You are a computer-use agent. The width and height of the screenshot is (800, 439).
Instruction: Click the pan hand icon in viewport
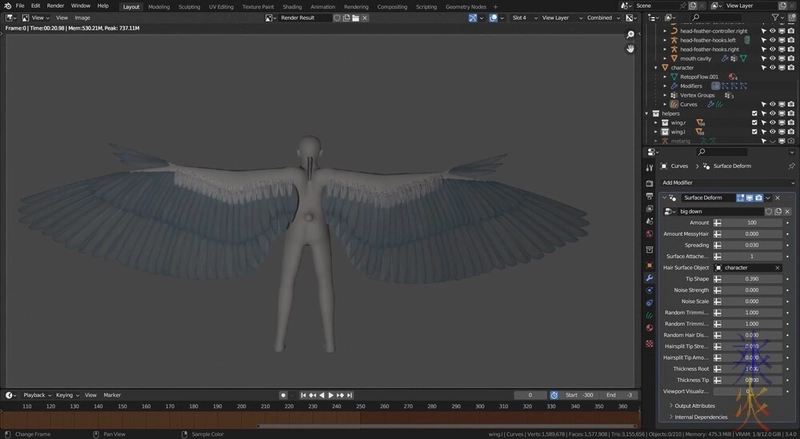point(630,48)
